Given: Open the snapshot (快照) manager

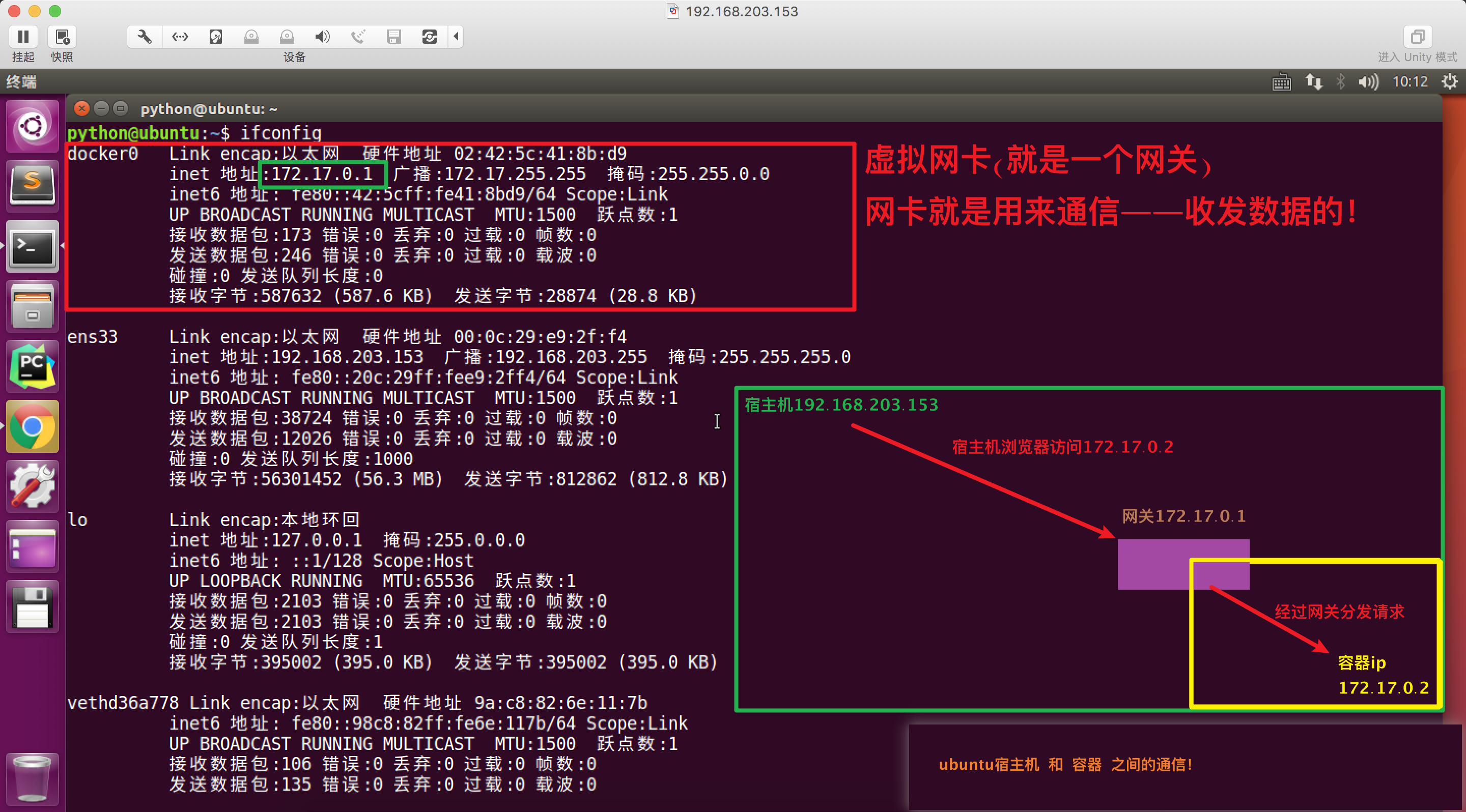Looking at the screenshot, I should [62, 37].
